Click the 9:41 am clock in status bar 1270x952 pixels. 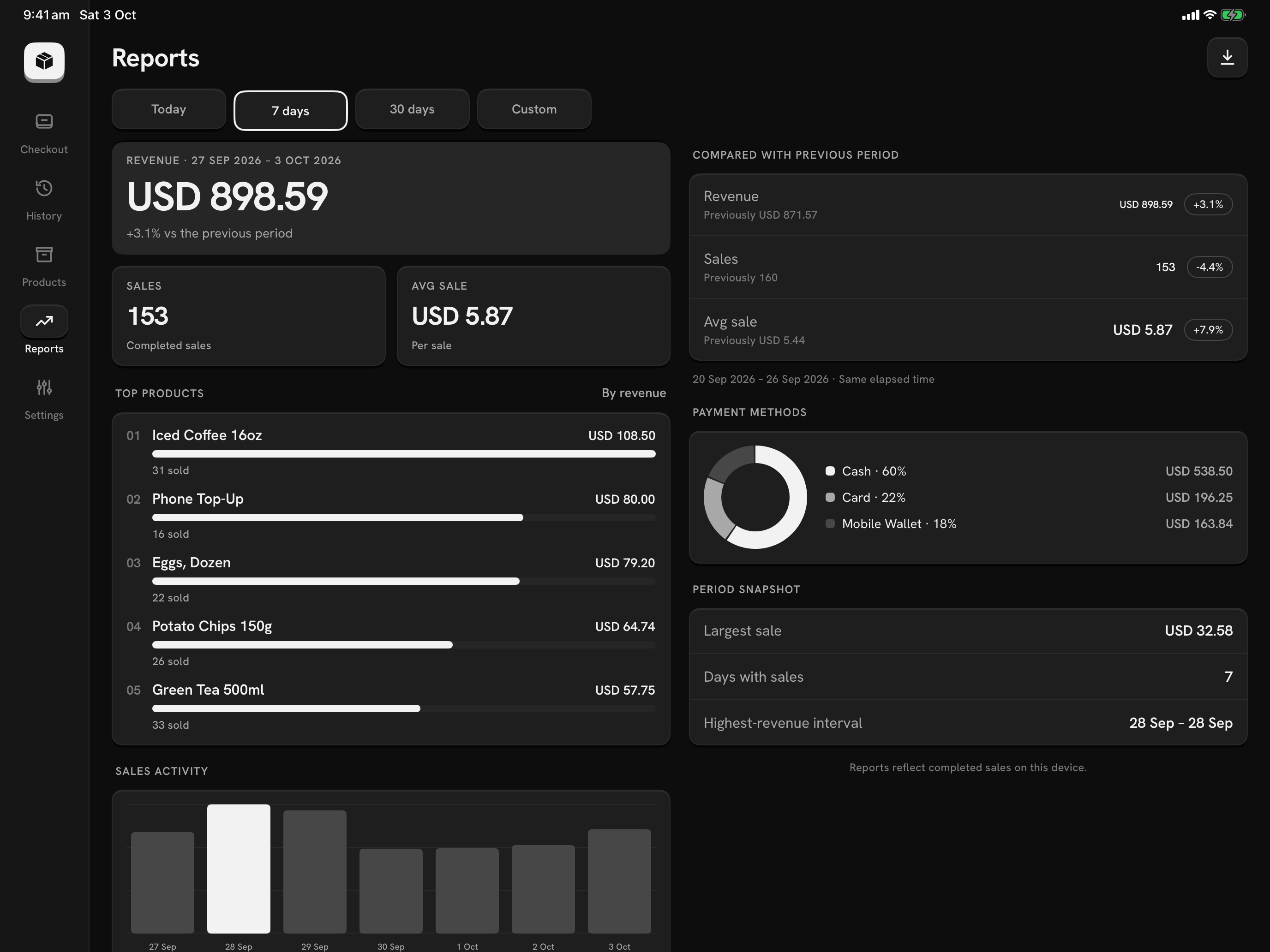[x=47, y=15]
